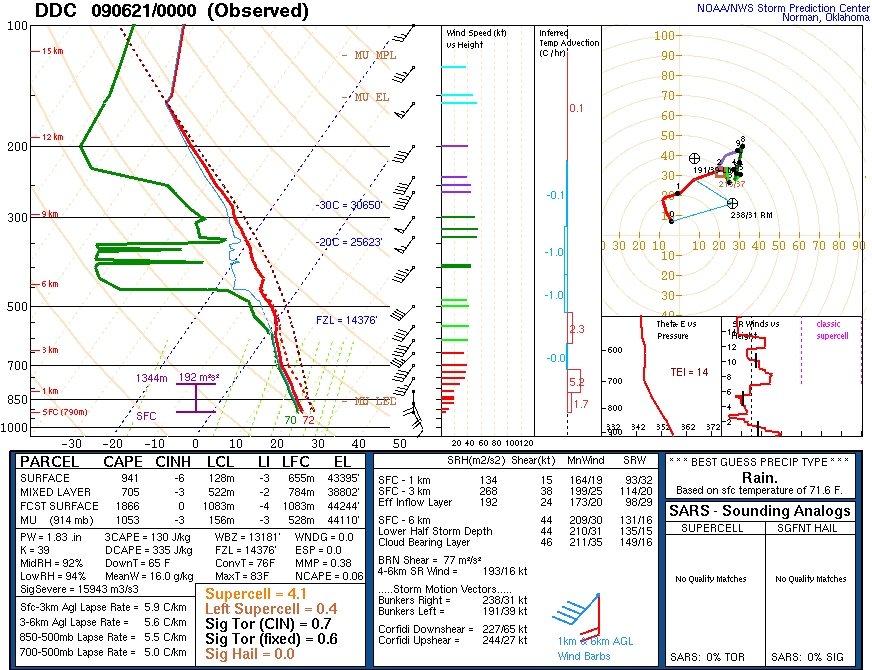Click the 700-500mb Lapse Rate line
The image size is (872, 670).
tap(103, 652)
